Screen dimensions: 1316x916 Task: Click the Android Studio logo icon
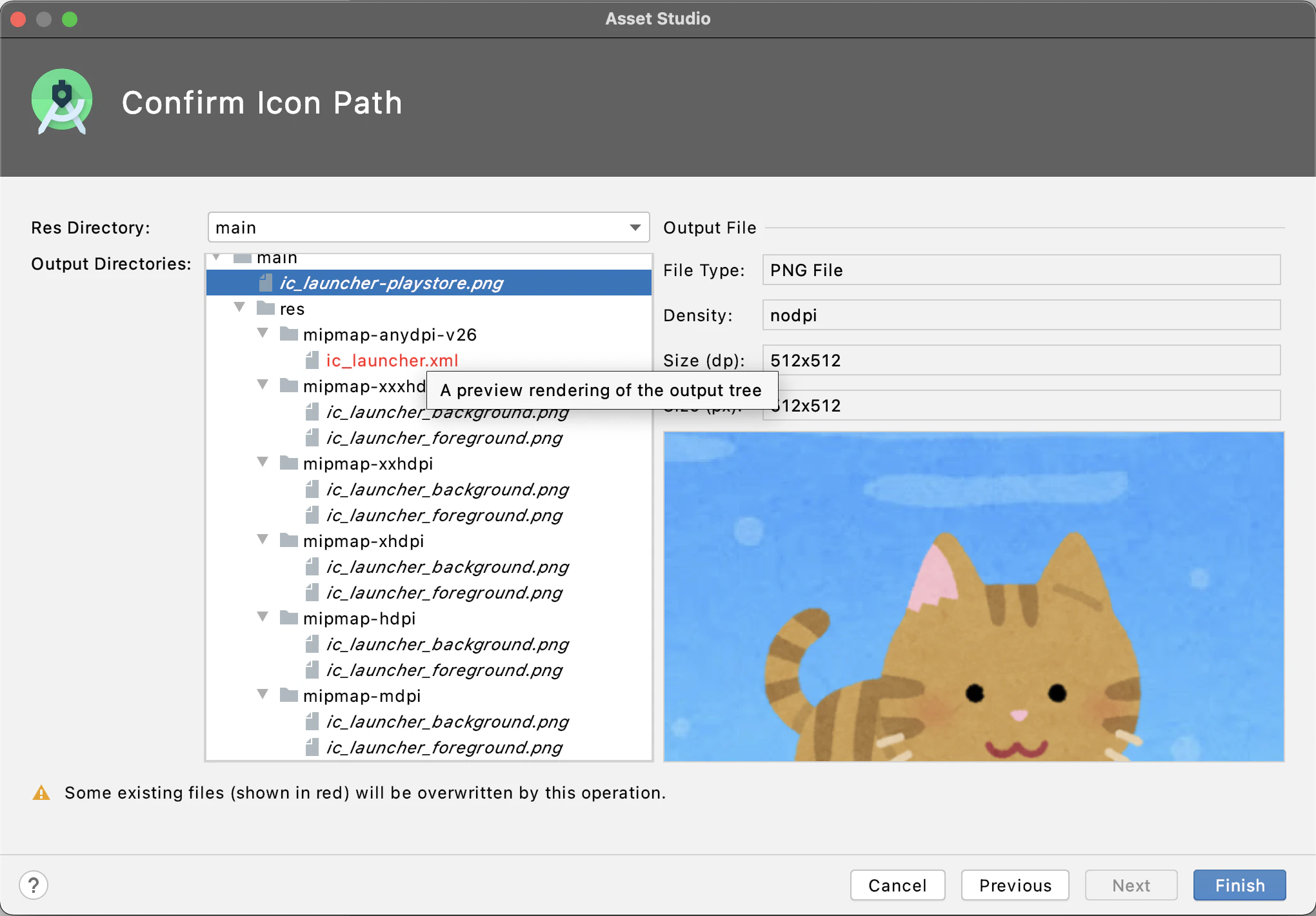[62, 101]
